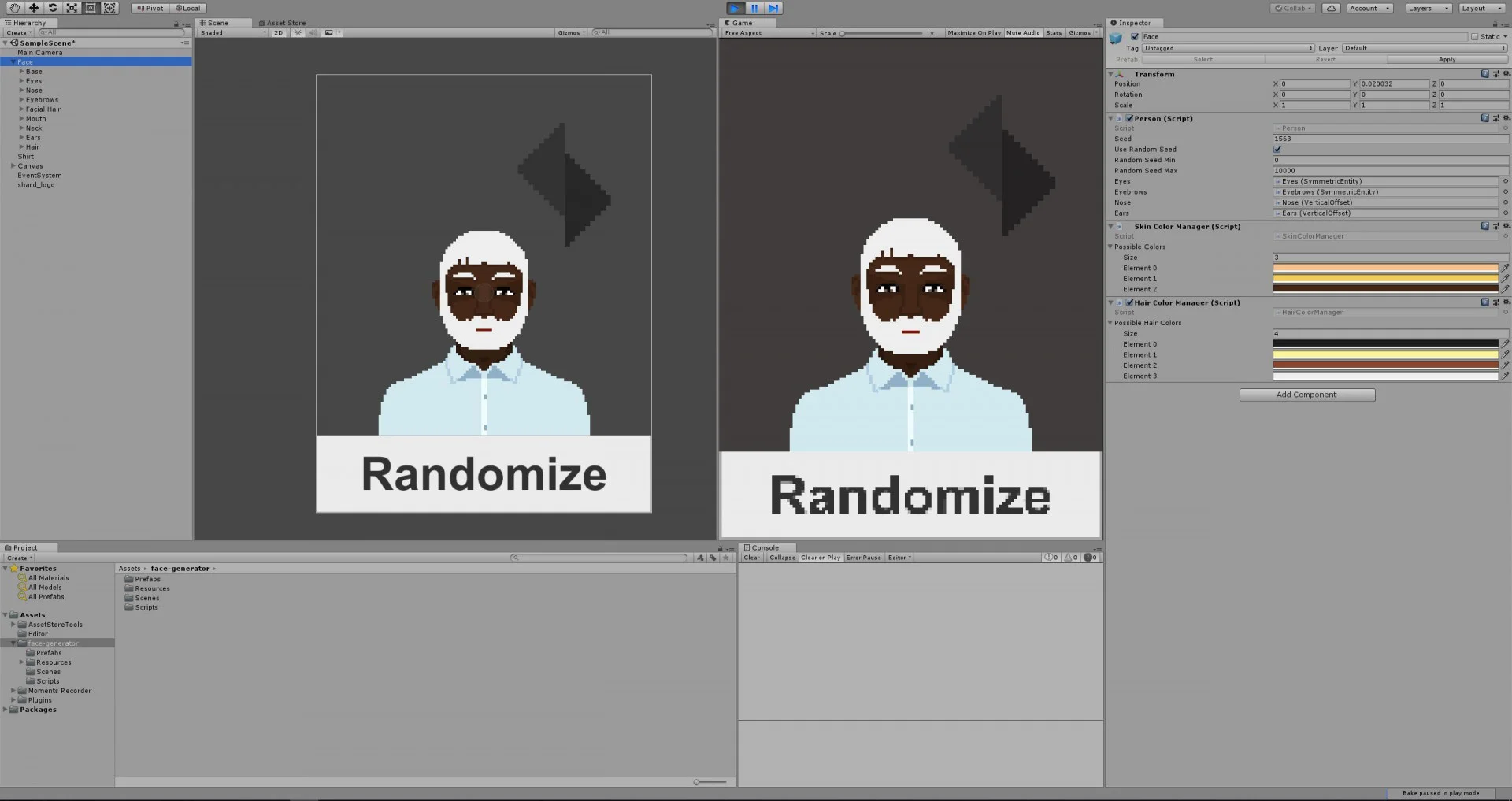Click the Add Component button
1512x801 pixels.
(1307, 395)
